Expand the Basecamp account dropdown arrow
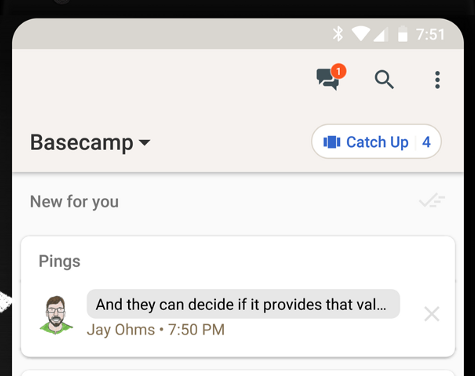Image resolution: width=475 pixels, height=376 pixels. [144, 143]
